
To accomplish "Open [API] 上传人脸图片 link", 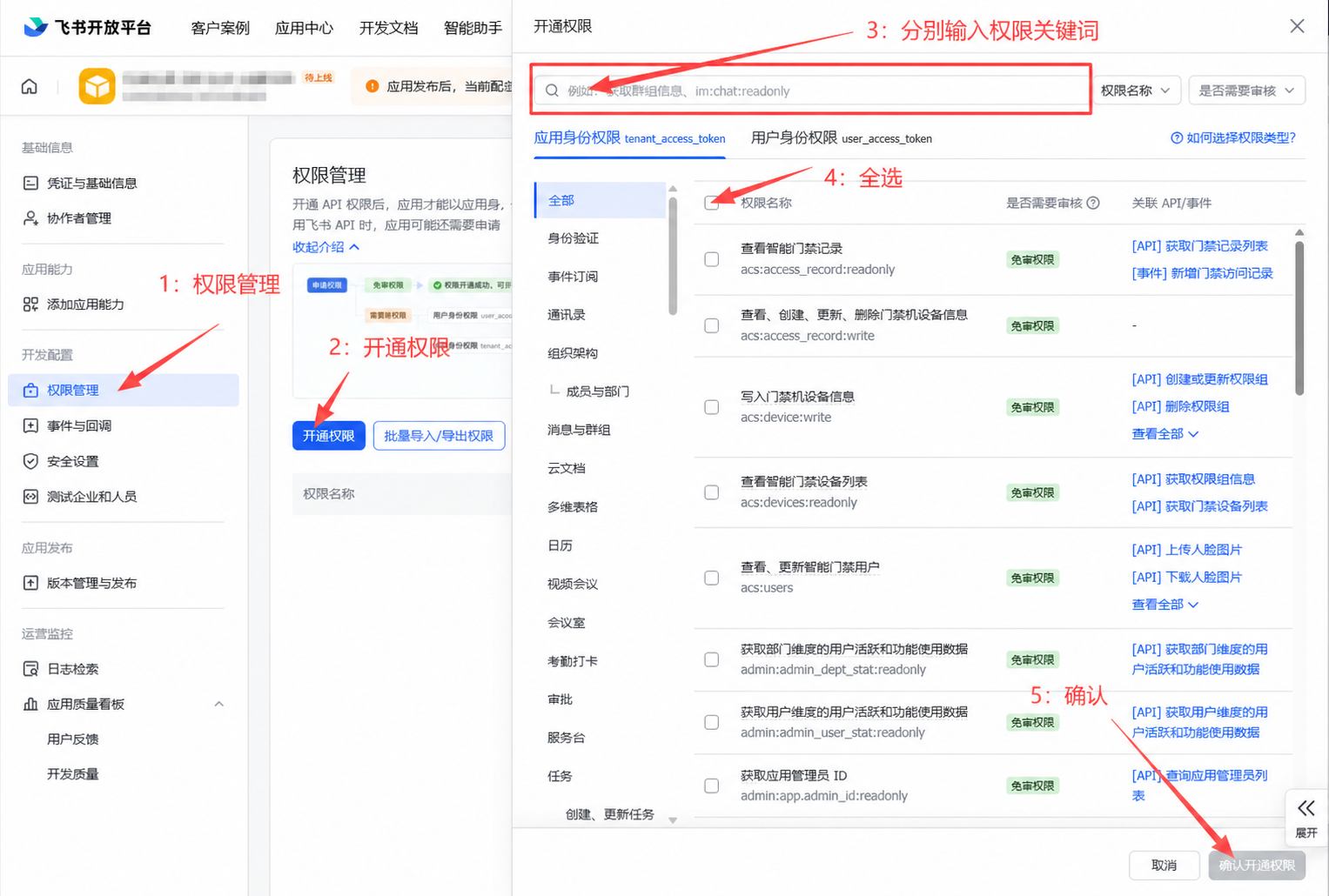I will 1186,550.
